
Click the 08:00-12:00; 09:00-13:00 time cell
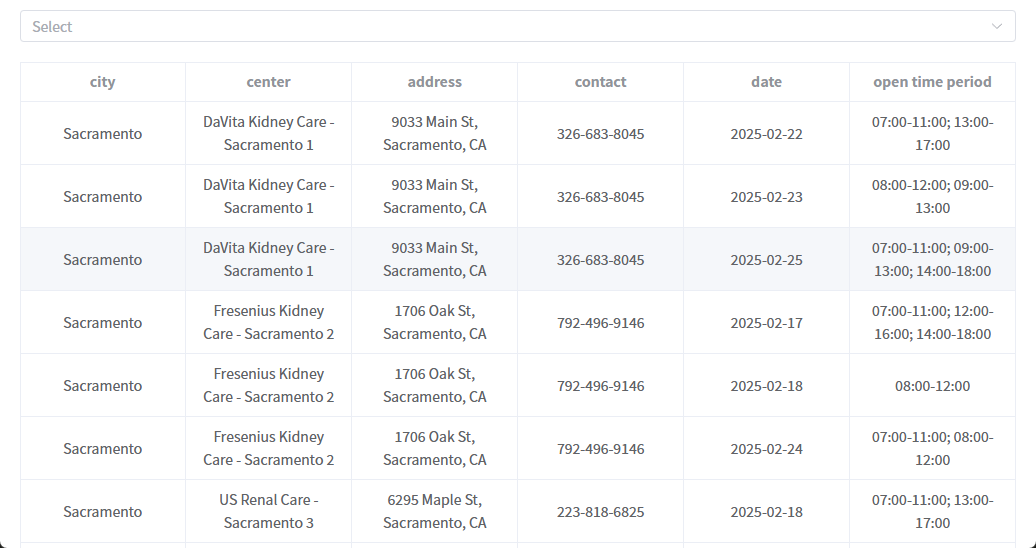[932, 197]
